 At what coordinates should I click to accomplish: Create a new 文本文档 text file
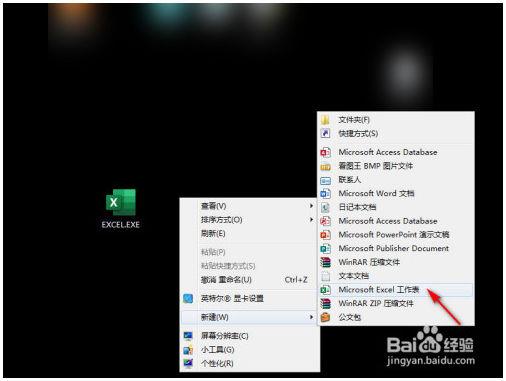[x=396, y=276]
